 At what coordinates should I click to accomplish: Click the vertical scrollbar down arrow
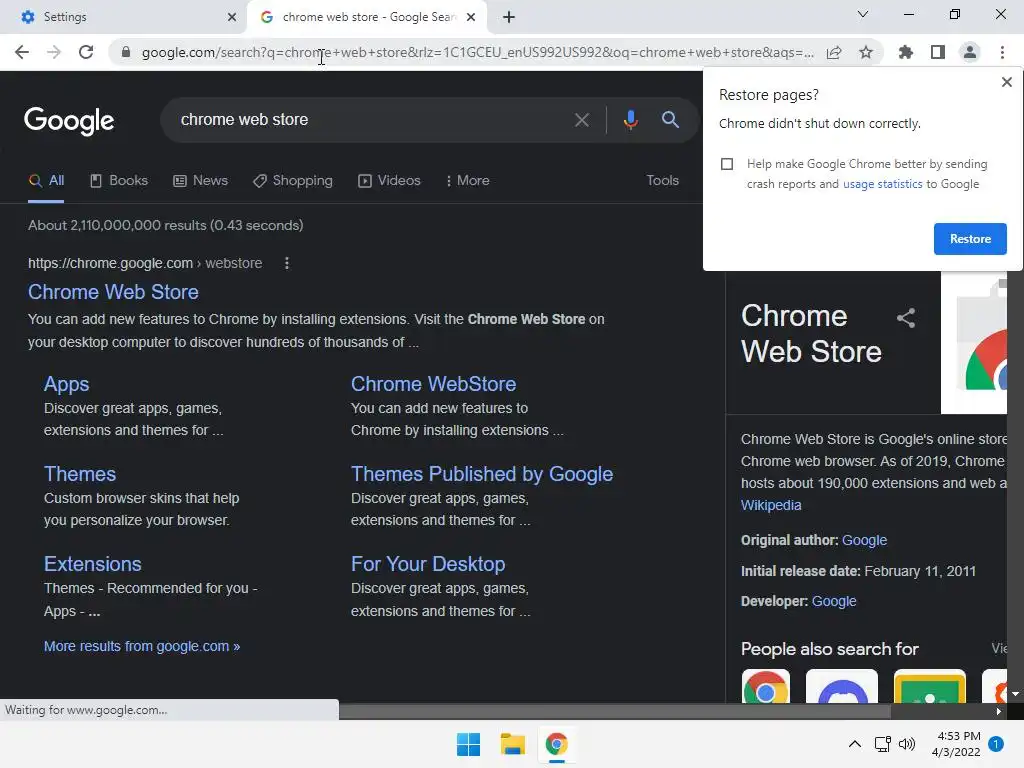(x=1016, y=694)
